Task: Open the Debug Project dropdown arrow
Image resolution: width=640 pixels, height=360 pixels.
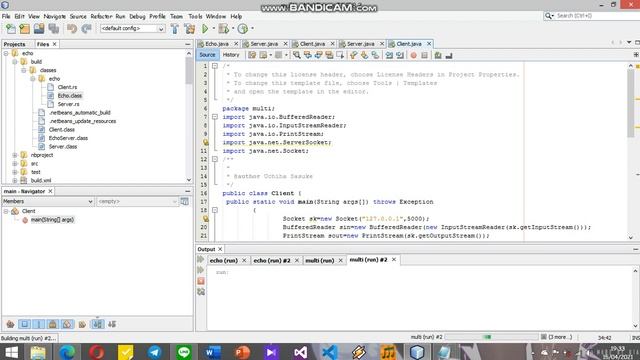Action: click(233, 29)
